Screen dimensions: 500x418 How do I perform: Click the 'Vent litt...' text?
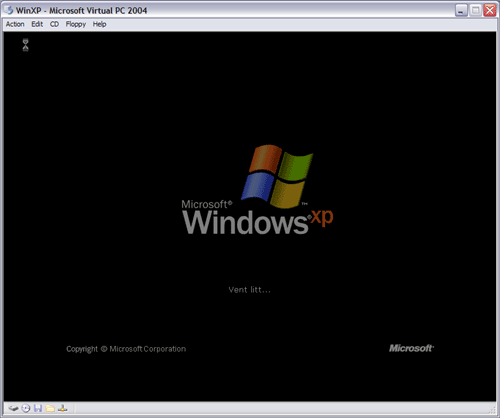(249, 290)
